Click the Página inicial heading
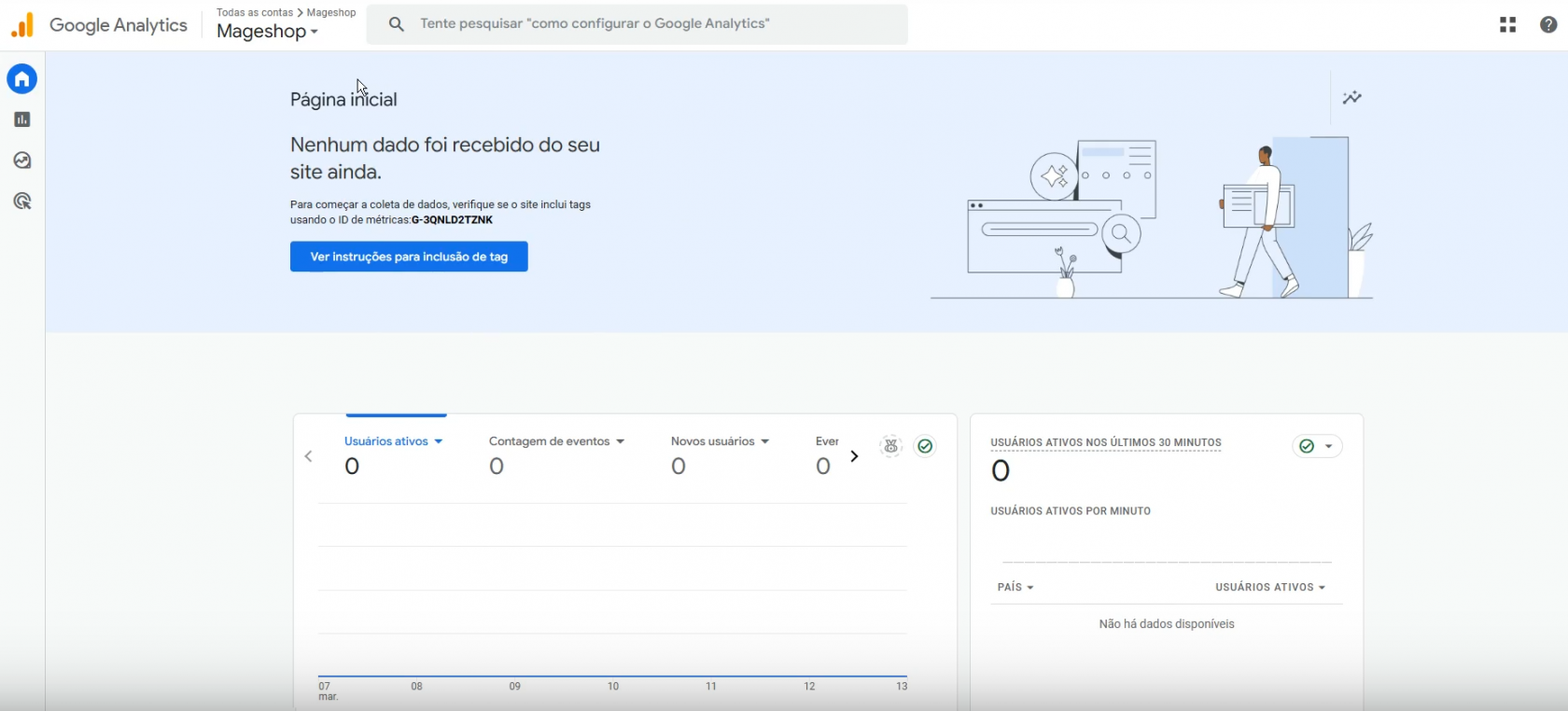The image size is (1568, 711). coord(343,100)
